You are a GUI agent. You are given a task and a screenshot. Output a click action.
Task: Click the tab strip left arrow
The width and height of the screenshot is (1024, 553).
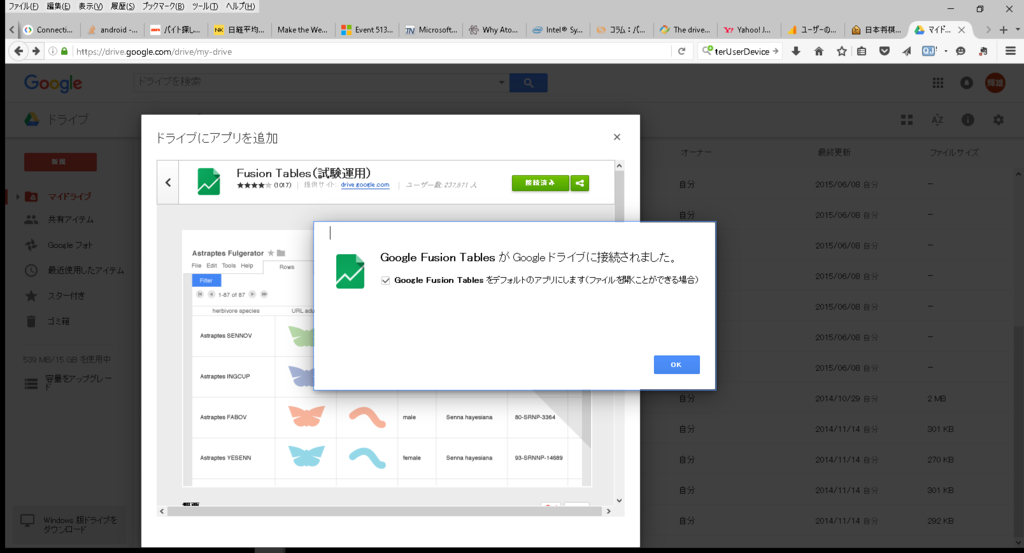tap(12, 29)
